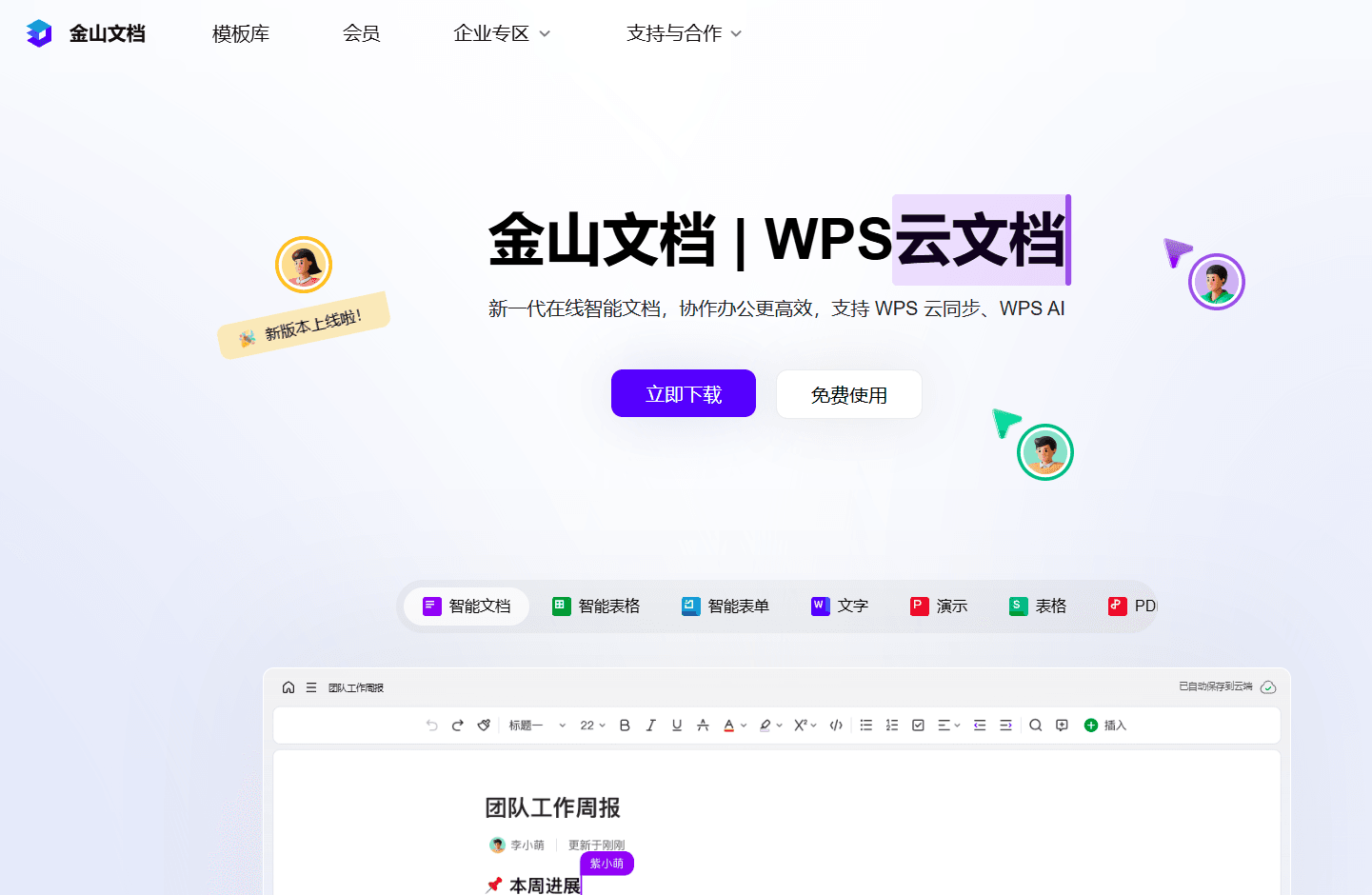The height and width of the screenshot is (895, 1372).
Task: Open the 模板库 menu item
Action: pyautogui.click(x=241, y=33)
